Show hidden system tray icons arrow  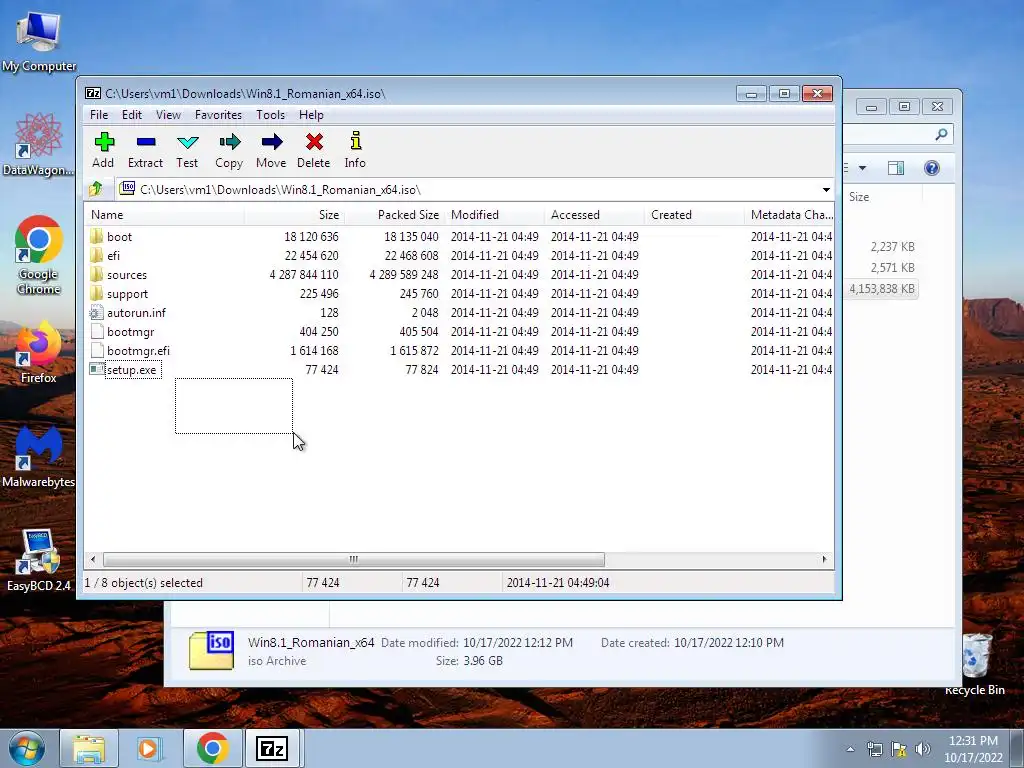[850, 749]
